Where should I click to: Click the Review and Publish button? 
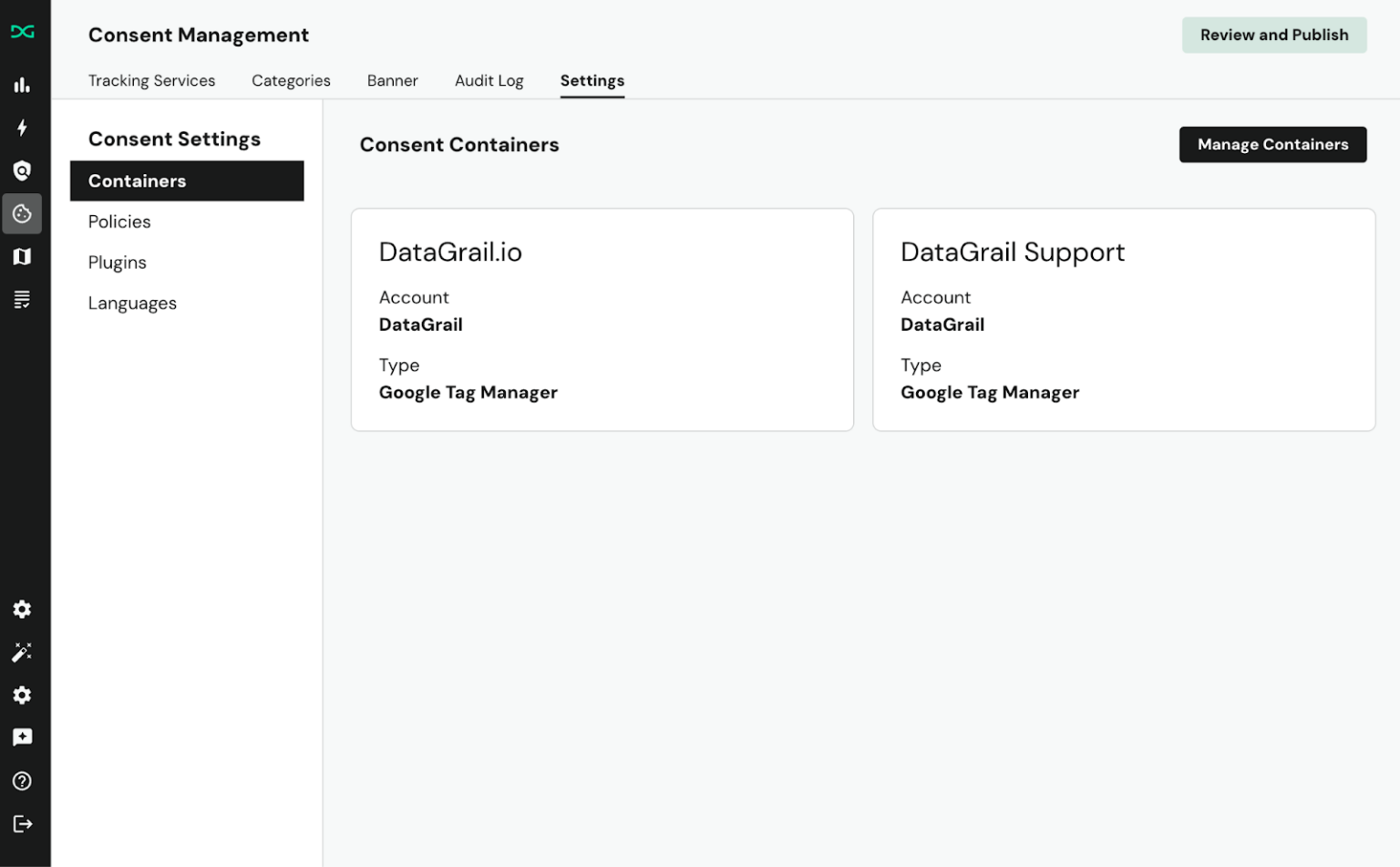(x=1273, y=35)
